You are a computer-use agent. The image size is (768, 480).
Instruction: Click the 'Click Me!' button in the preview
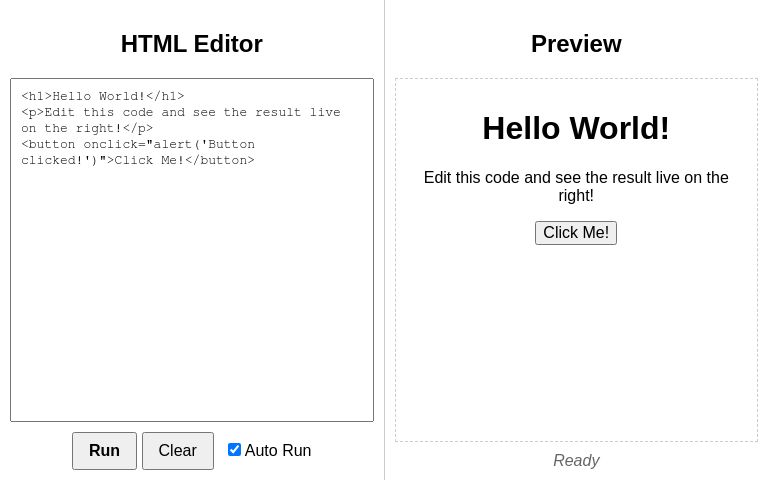tap(576, 233)
